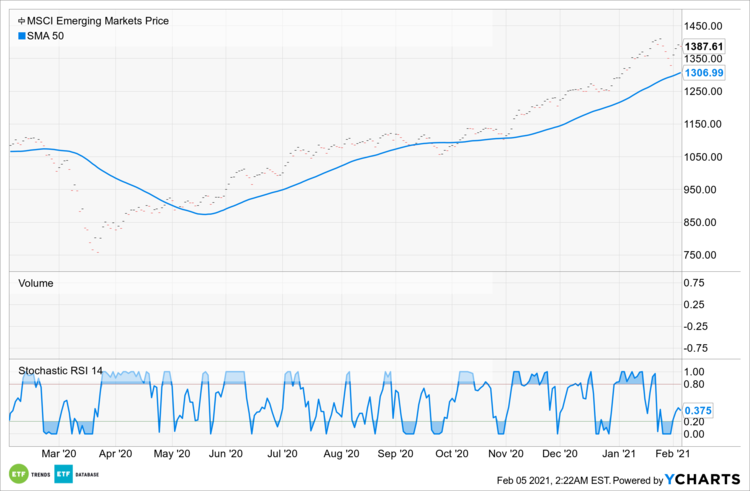Click the Stochastic RSI 14 panel label
Viewport: 750px width, 491px height.
59,371
